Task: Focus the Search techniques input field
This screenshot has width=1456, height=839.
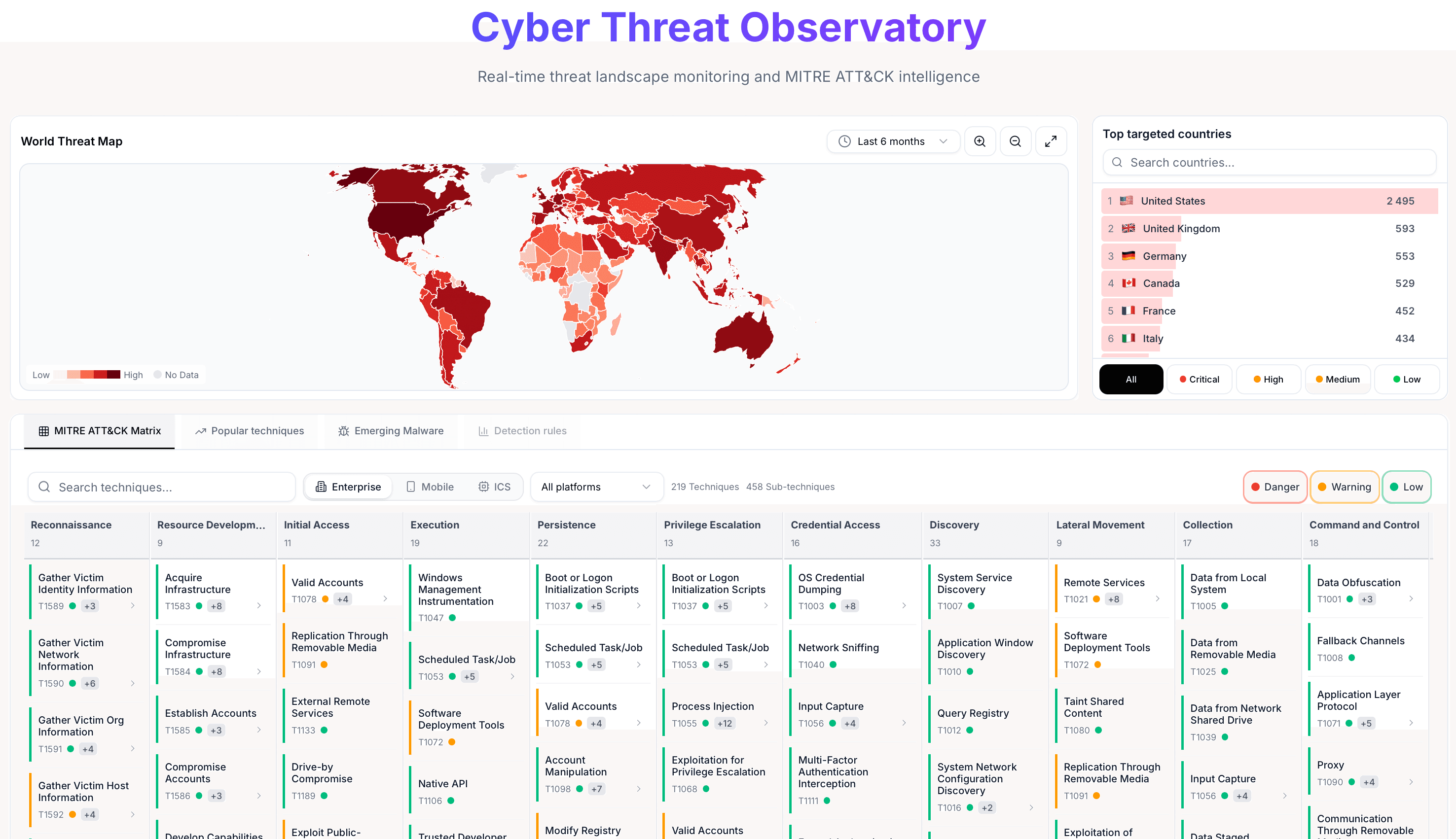Action: pyautogui.click(x=161, y=487)
